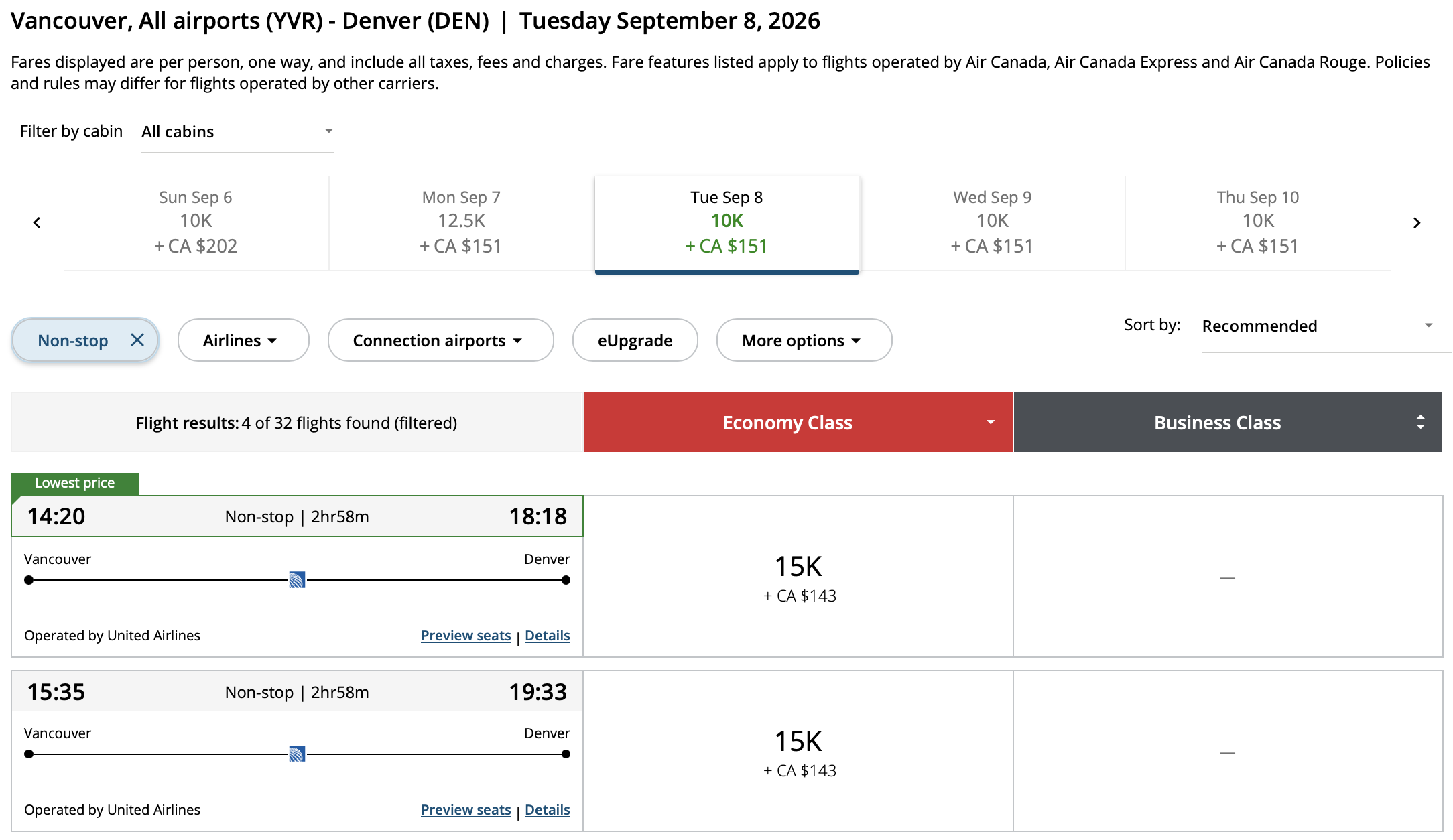Viewport: 1453px width, 840px height.
Task: Select the Thu Sep 10 date tab
Action: click(1258, 222)
